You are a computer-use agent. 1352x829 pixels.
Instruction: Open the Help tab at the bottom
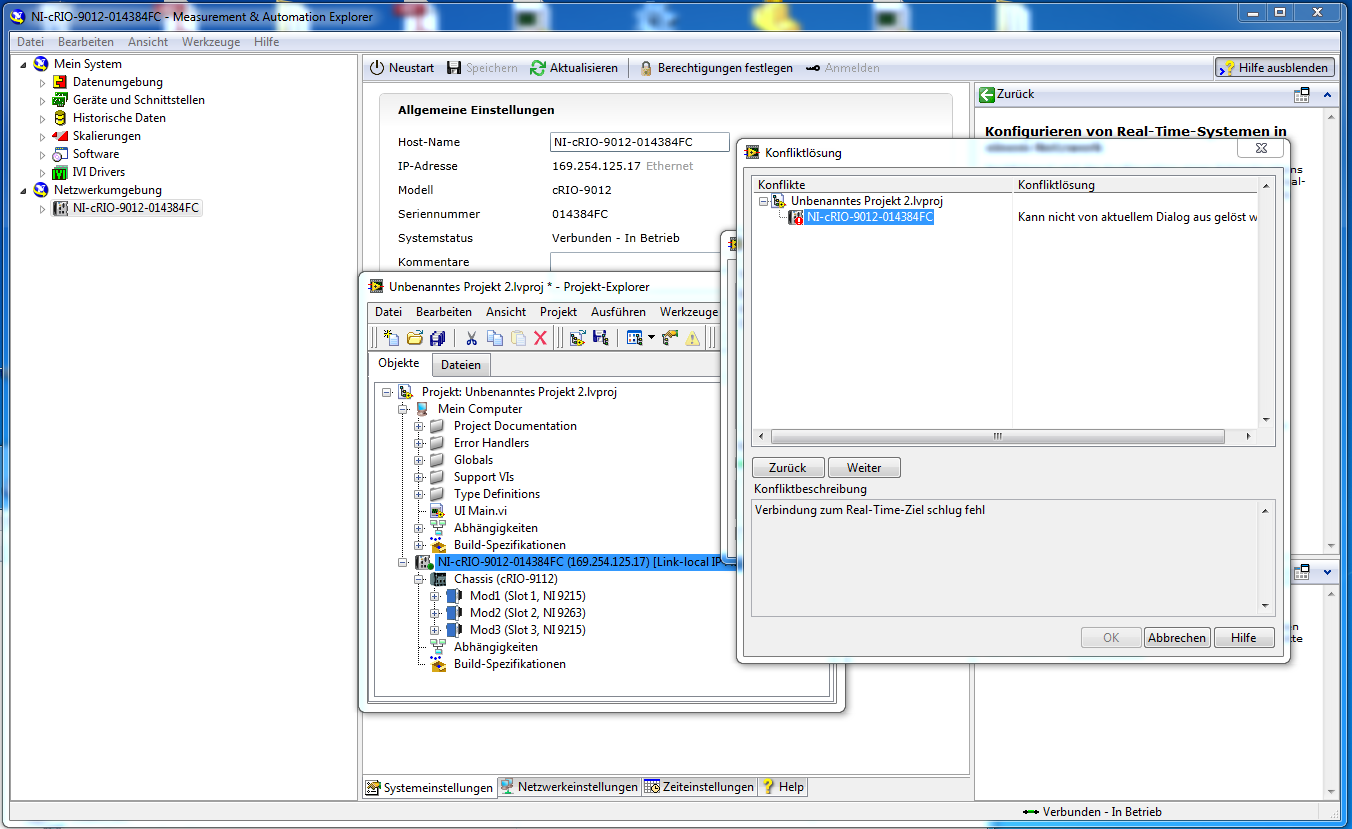(x=783, y=787)
